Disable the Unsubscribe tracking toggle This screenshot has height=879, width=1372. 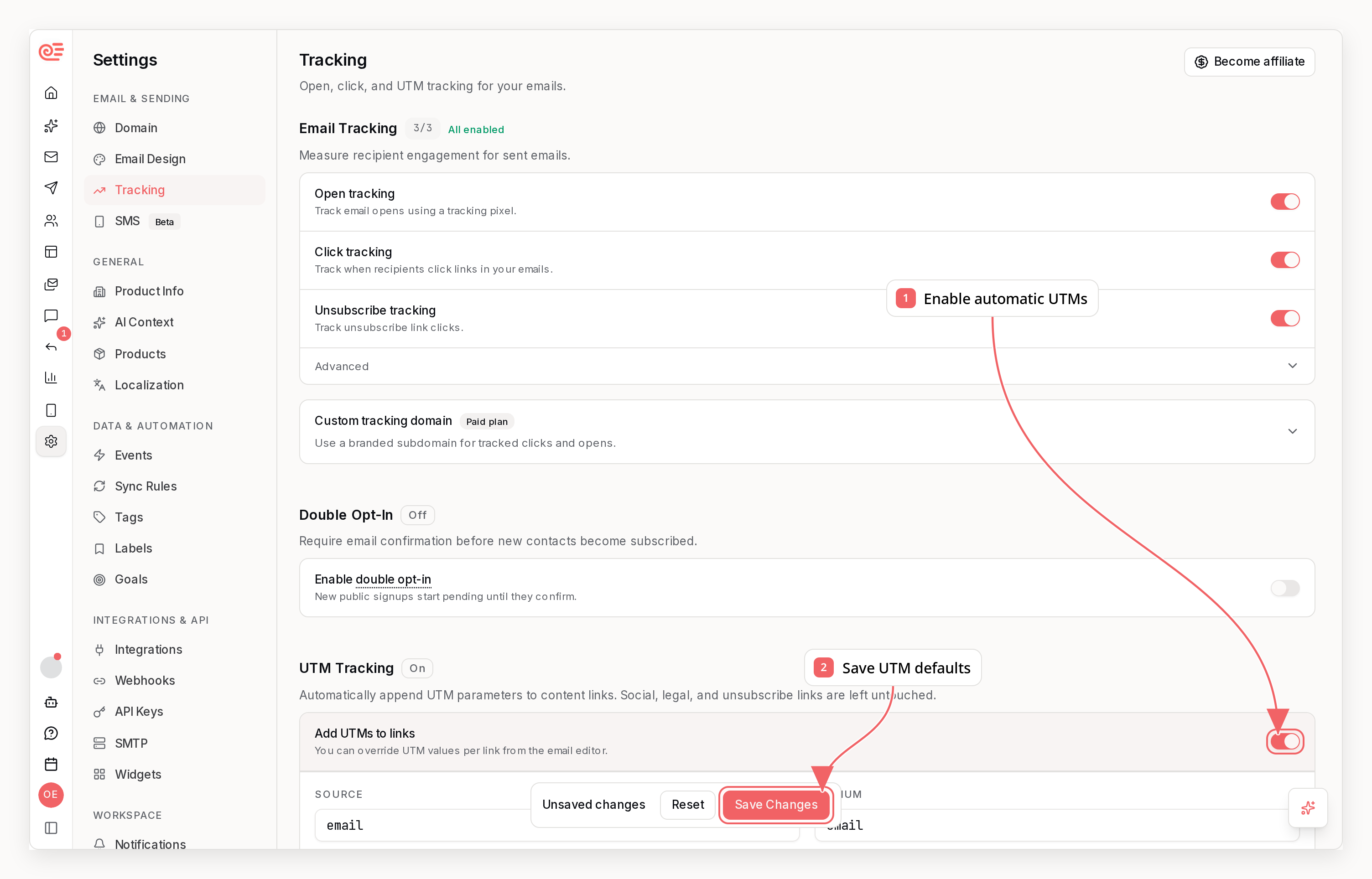tap(1284, 318)
